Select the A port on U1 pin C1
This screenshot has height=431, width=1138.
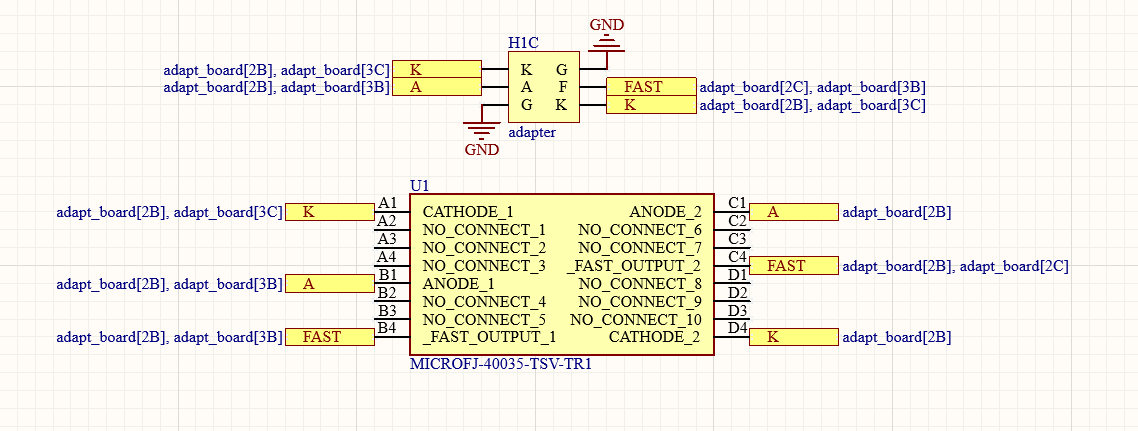(793, 212)
